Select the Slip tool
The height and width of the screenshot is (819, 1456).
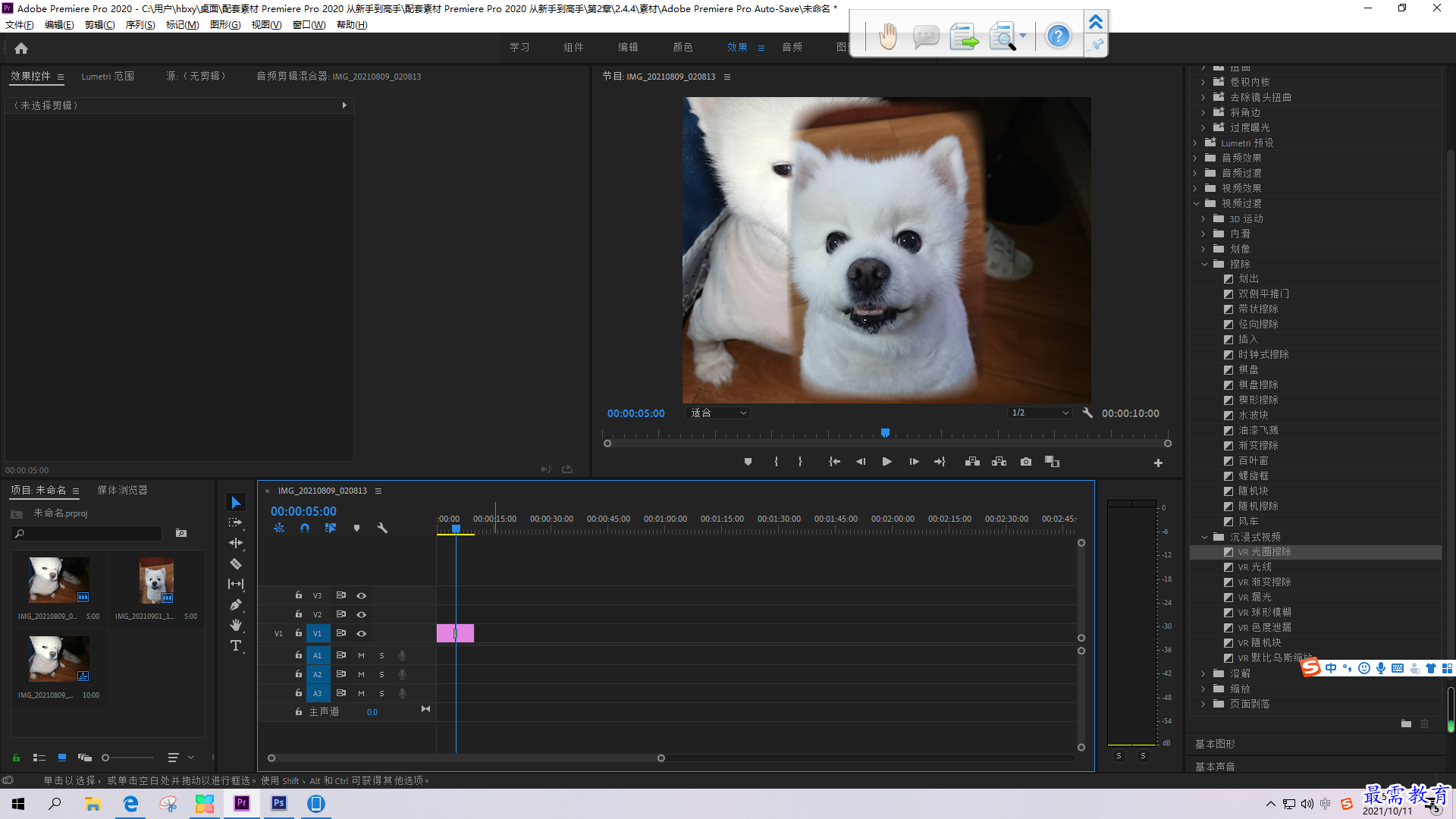click(x=236, y=584)
